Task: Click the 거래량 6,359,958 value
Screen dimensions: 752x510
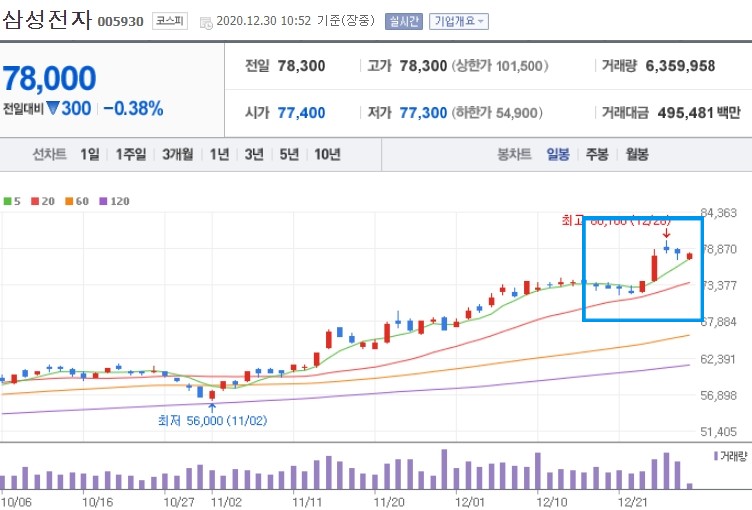Action: click(680, 66)
